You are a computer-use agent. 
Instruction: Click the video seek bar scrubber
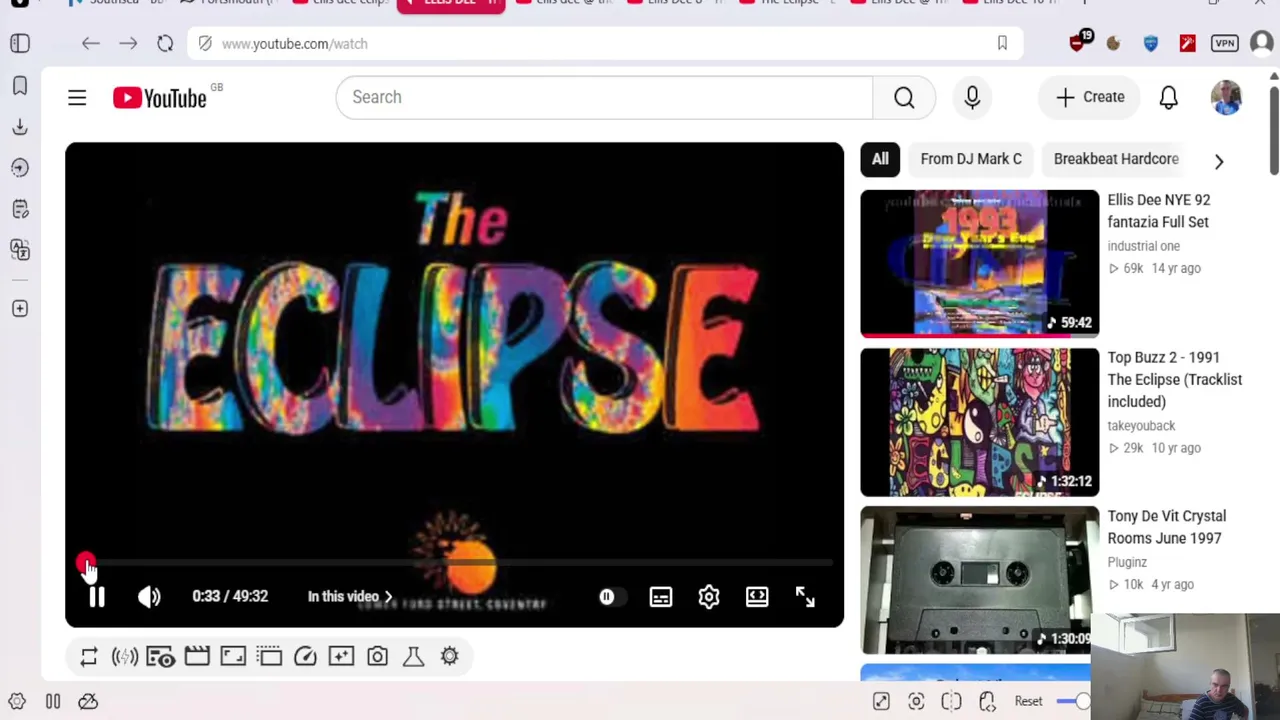point(86,564)
